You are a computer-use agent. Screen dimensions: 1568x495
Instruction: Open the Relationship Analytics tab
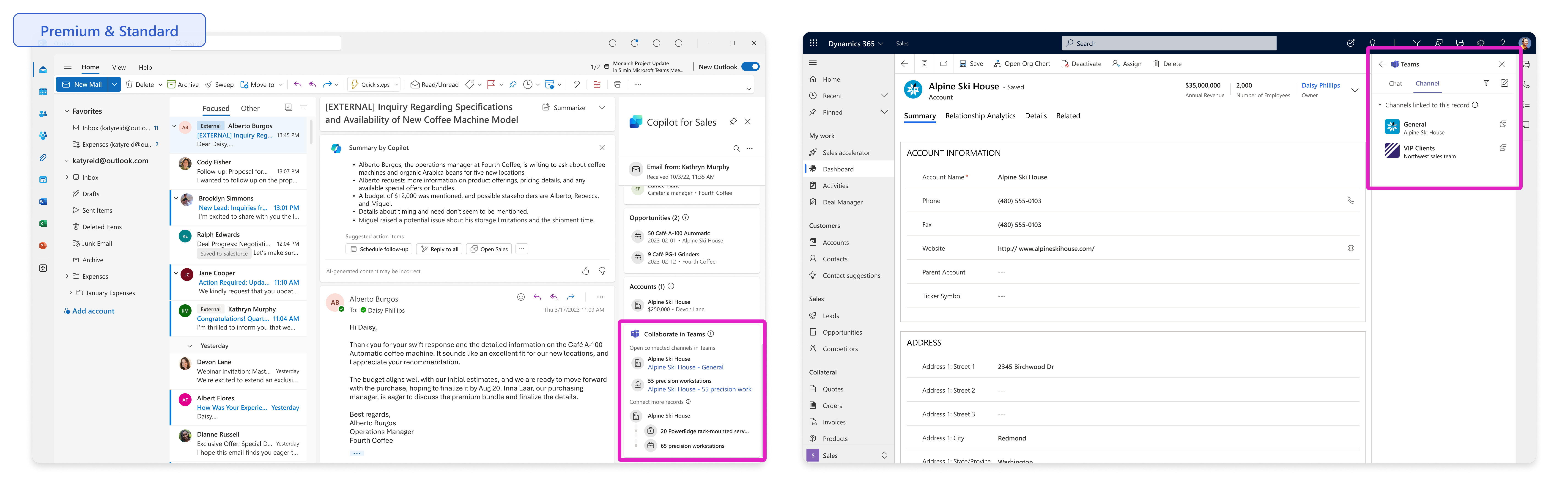980,116
